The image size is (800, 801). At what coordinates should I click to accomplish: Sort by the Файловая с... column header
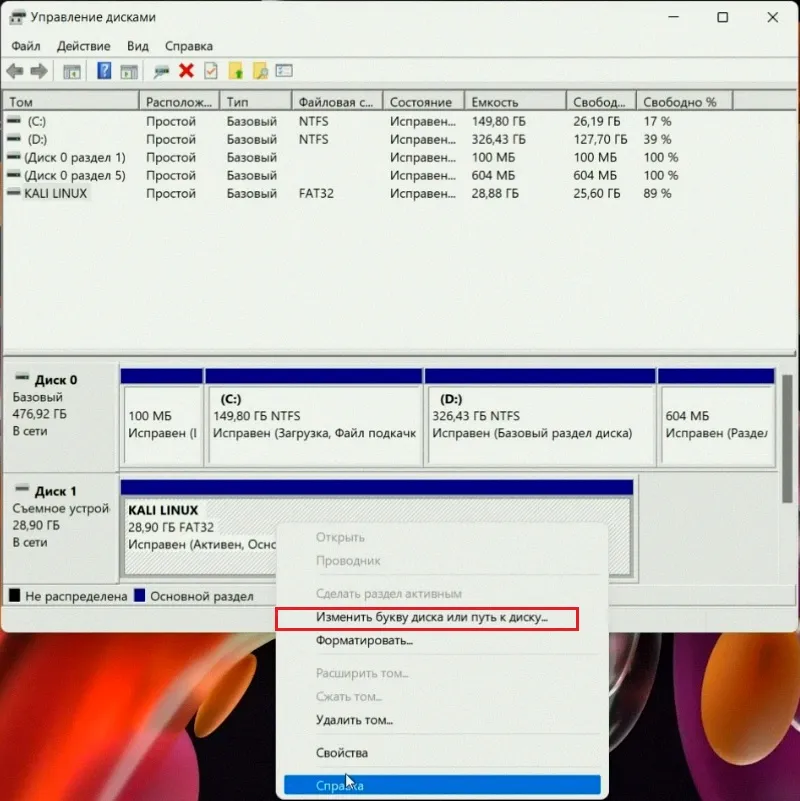pyautogui.click(x=337, y=102)
